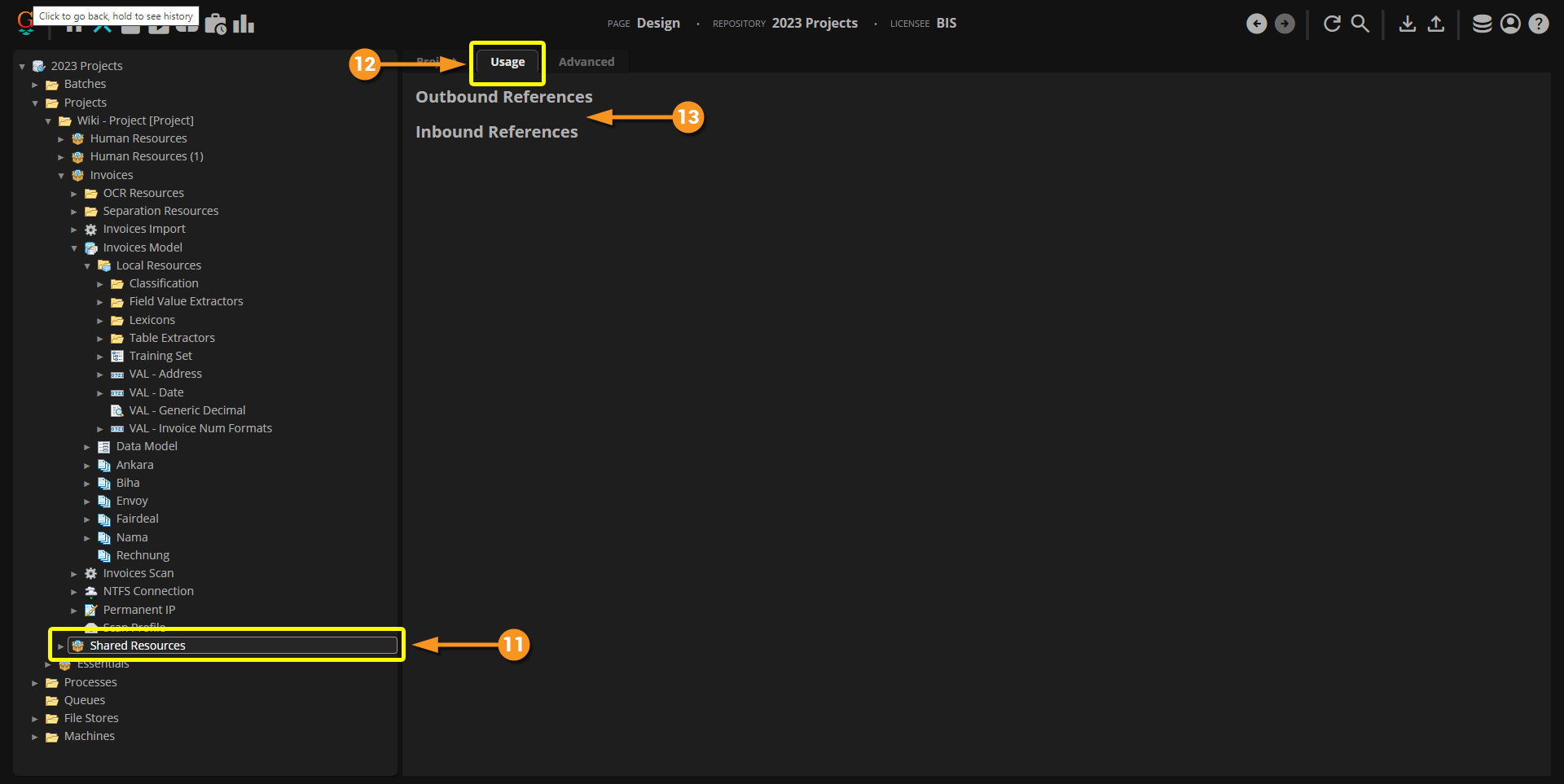This screenshot has width=1564, height=784.
Task: Switch to the Advanced tab
Action: click(x=586, y=62)
